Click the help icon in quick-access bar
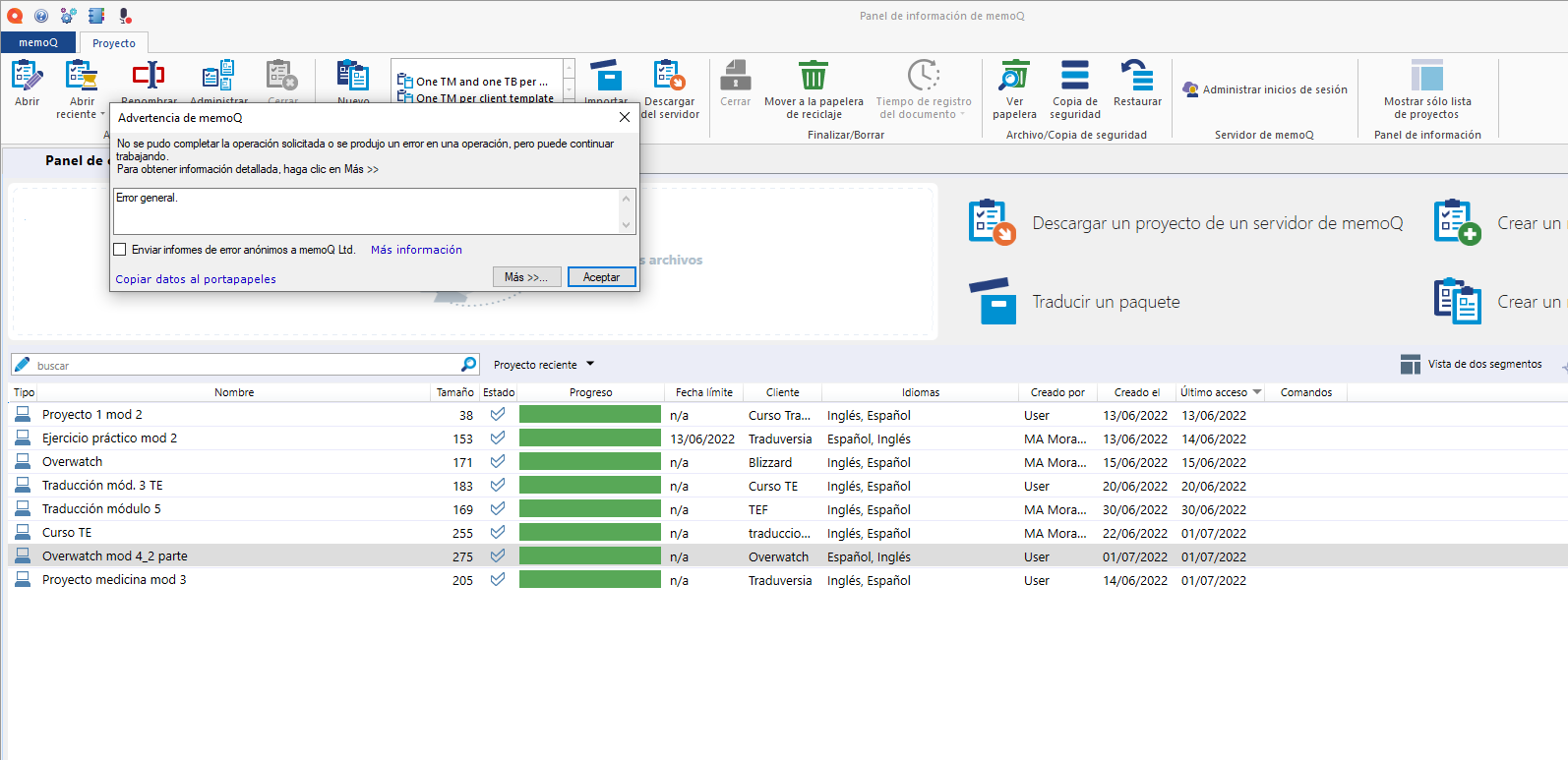 (x=41, y=16)
